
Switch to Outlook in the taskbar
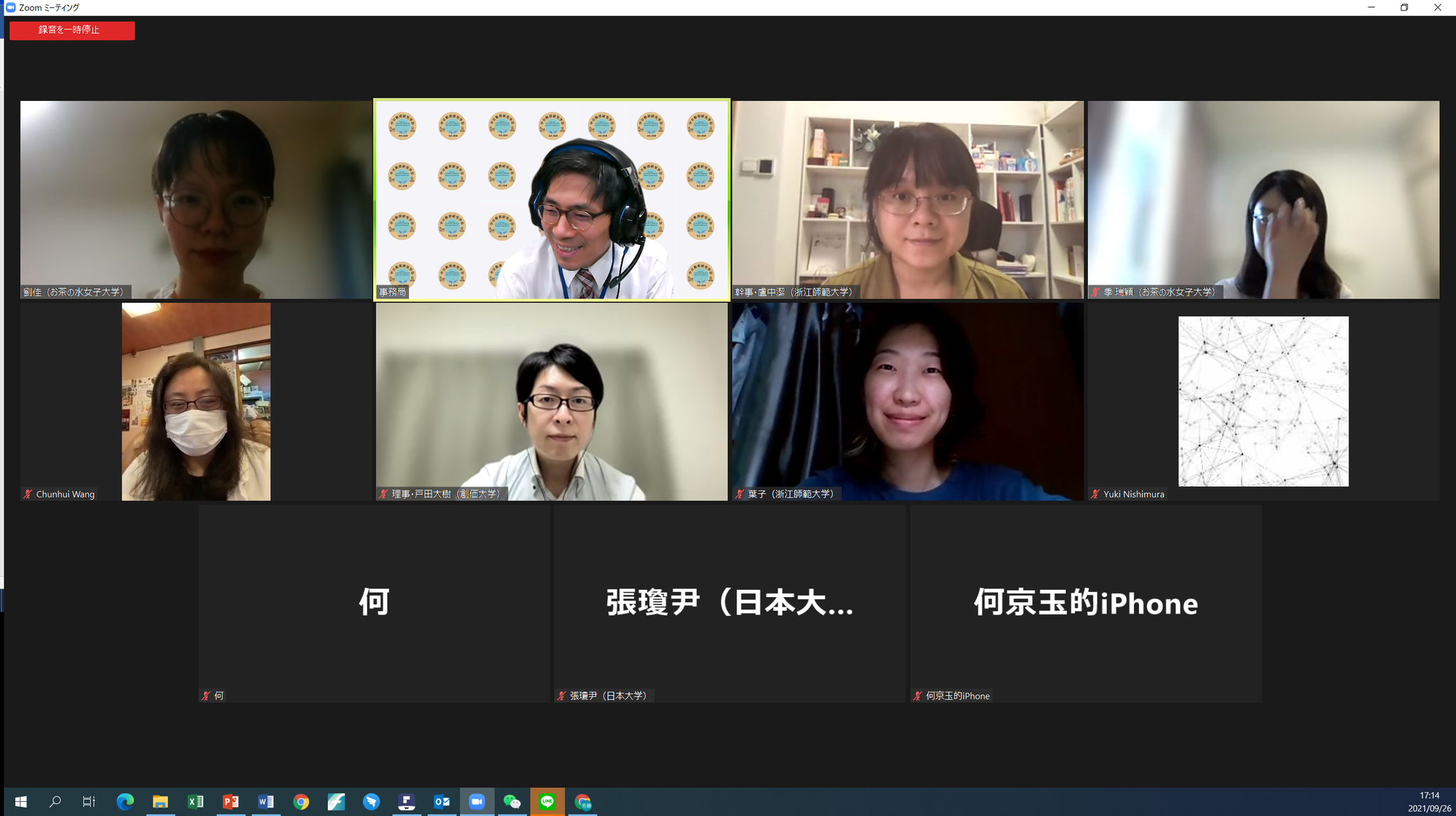pyautogui.click(x=441, y=802)
